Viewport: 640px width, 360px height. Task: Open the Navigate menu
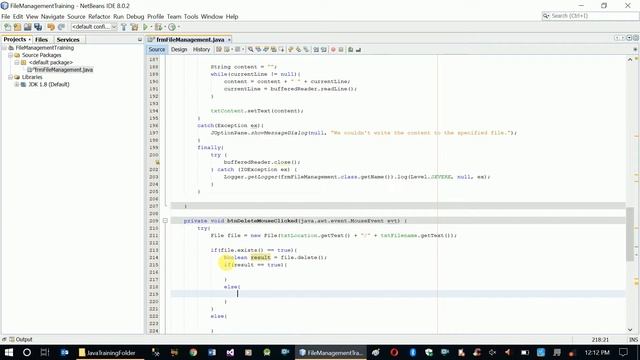[x=52, y=17]
